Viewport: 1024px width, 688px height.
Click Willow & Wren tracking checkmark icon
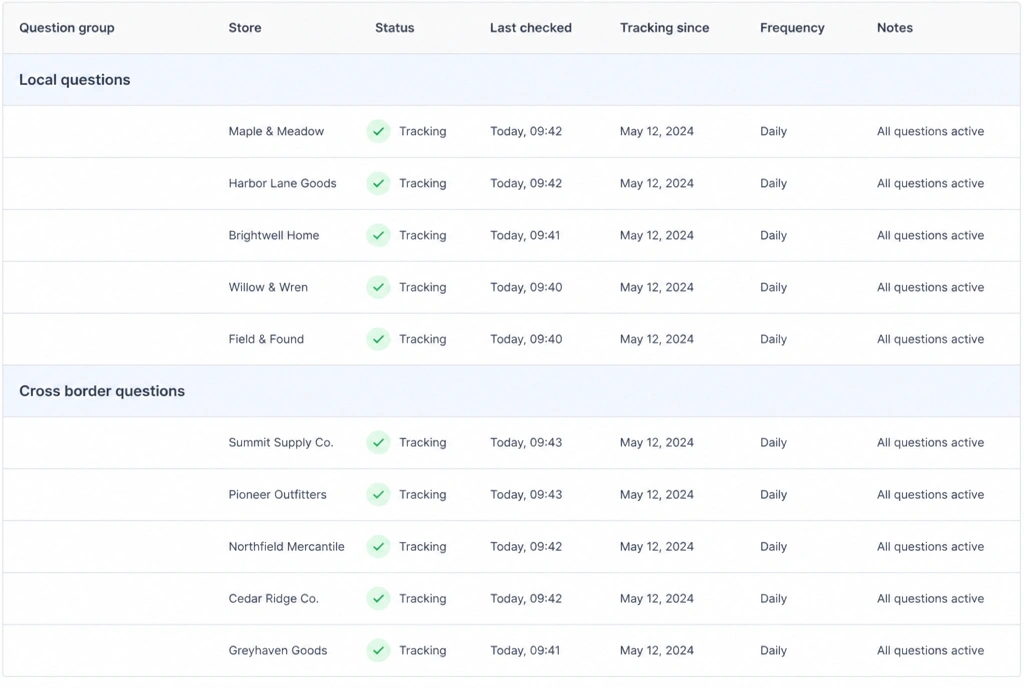click(378, 287)
